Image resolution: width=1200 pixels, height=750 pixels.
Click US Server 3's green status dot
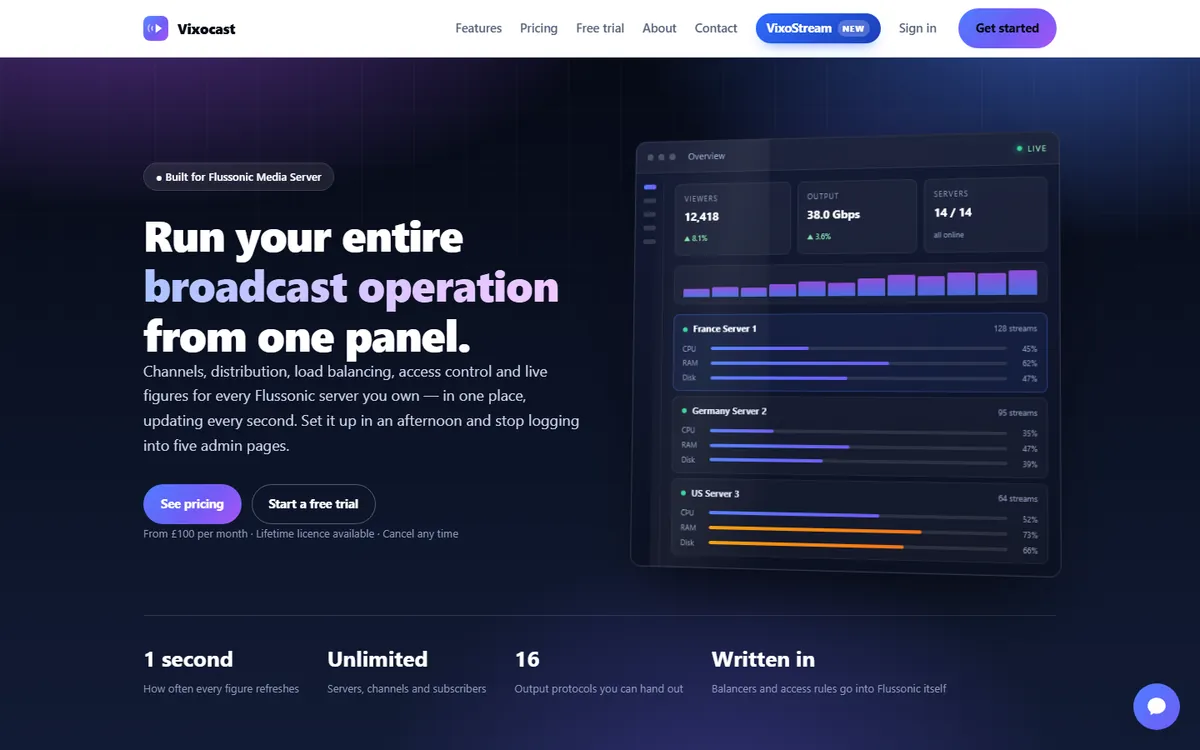click(x=683, y=493)
